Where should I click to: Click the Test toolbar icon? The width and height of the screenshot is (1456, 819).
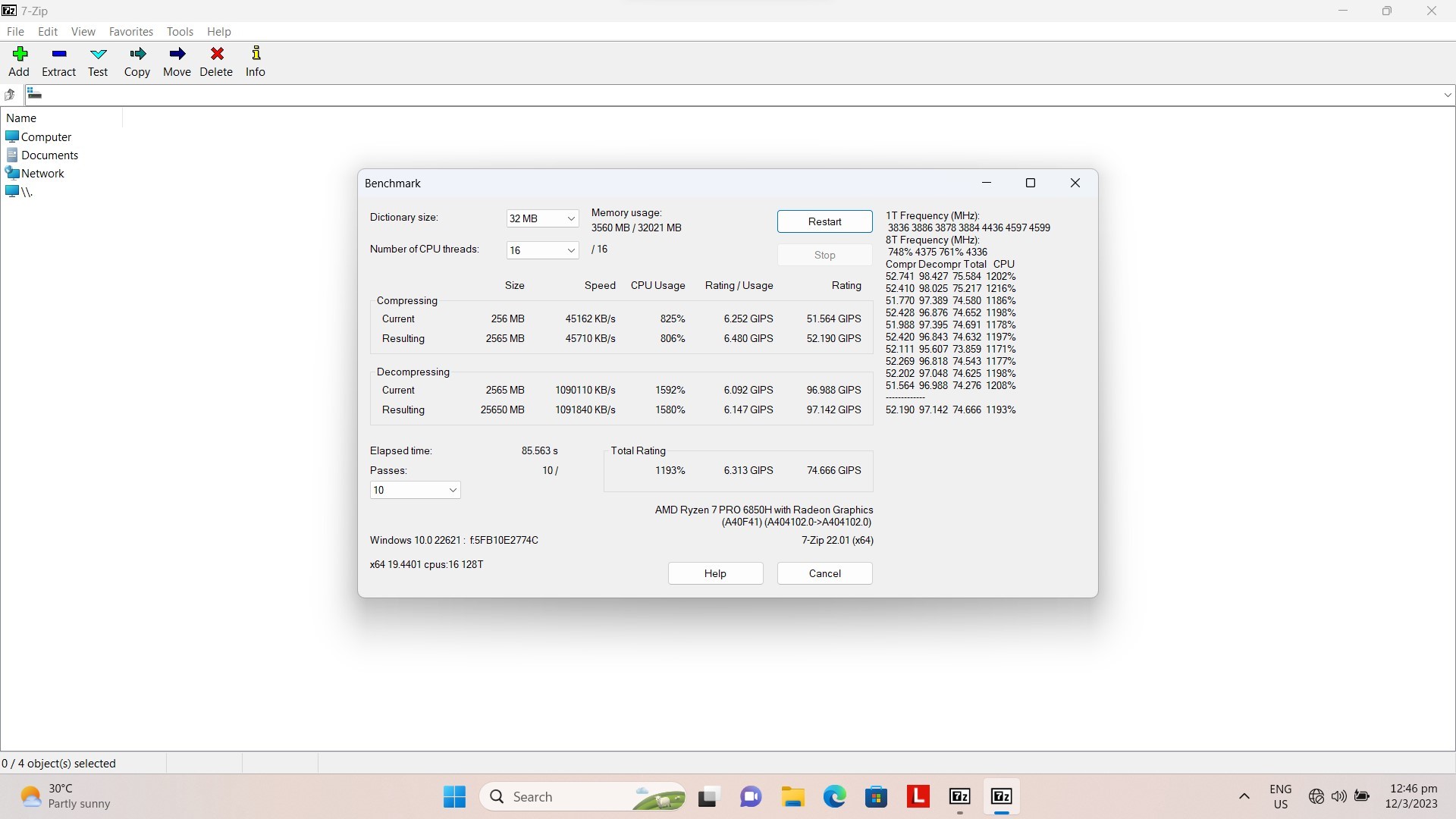(98, 61)
